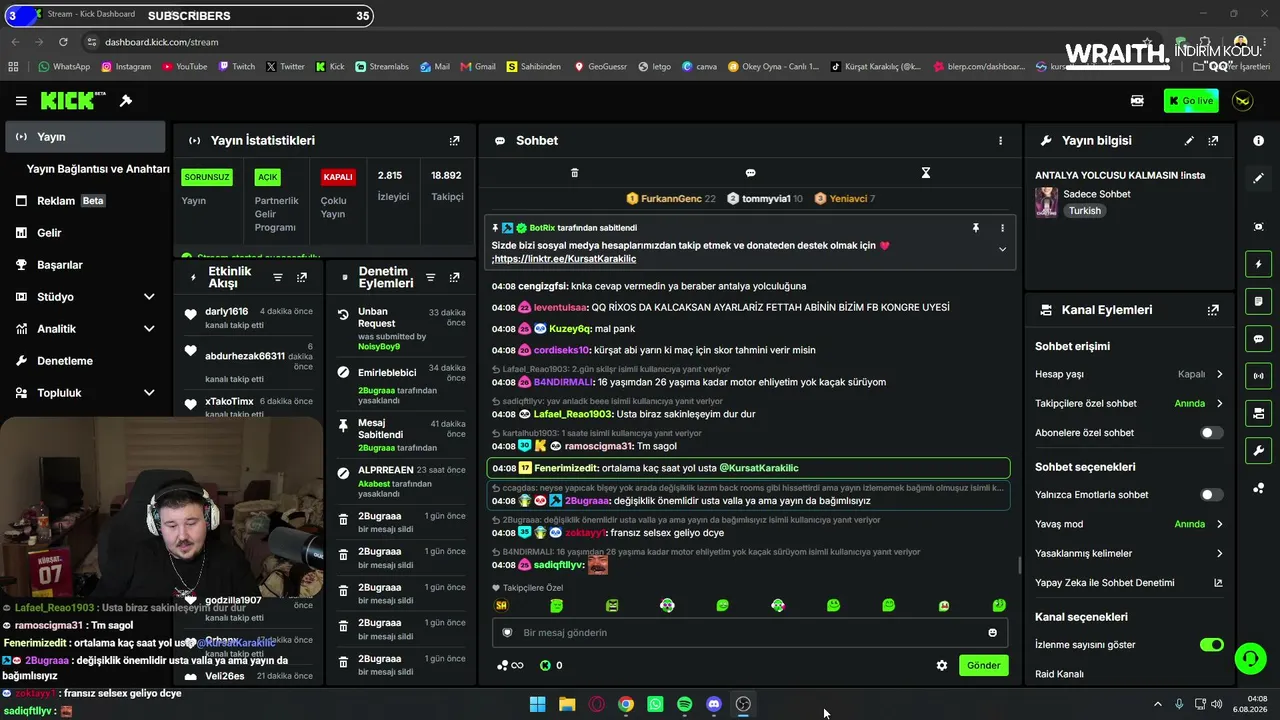Click the Go live button
The height and width of the screenshot is (720, 1280).
[1190, 101]
